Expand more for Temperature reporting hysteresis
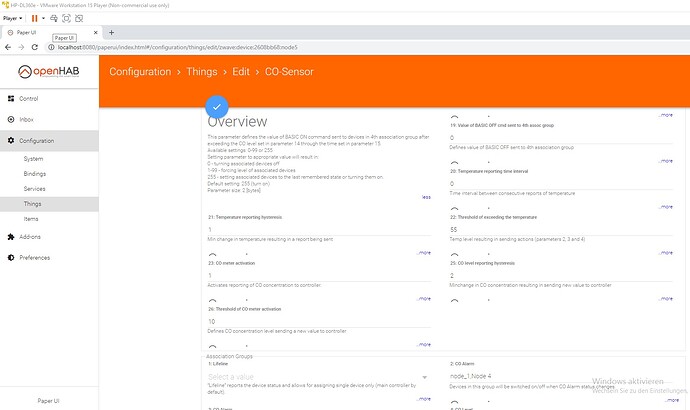Viewport: 690px width, 410px height. click(424, 253)
